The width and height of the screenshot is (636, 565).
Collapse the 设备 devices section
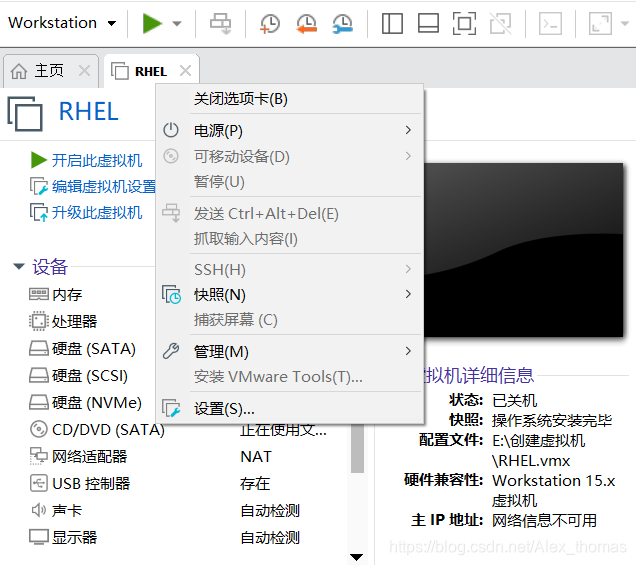coord(19,266)
